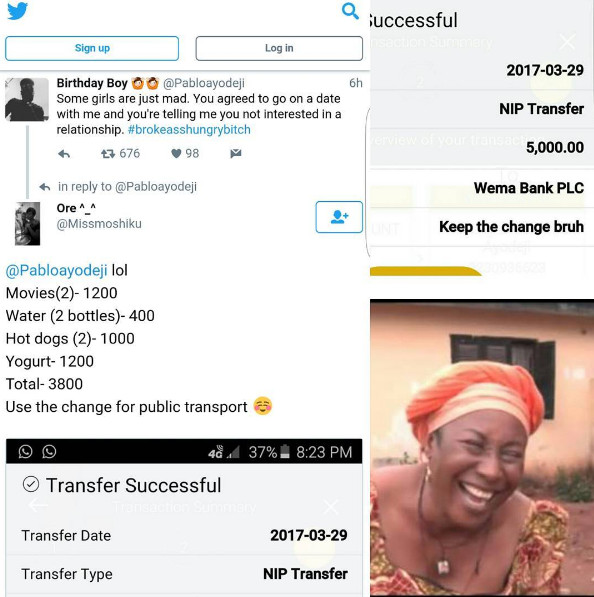This screenshot has height=597, width=594.
Task: Open the laughing woman photo
Action: (x=482, y=448)
